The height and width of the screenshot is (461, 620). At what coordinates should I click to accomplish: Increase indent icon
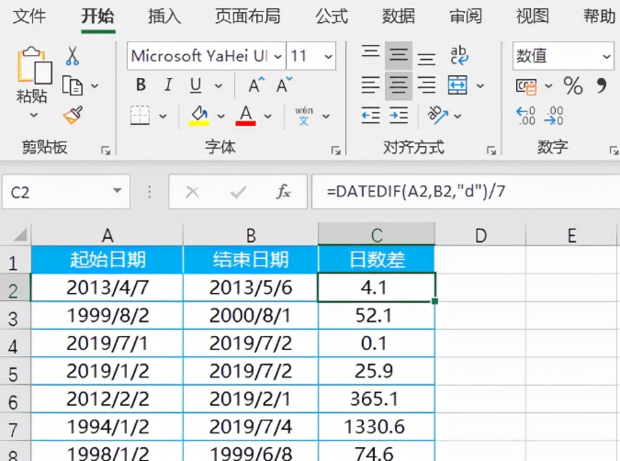[x=399, y=115]
